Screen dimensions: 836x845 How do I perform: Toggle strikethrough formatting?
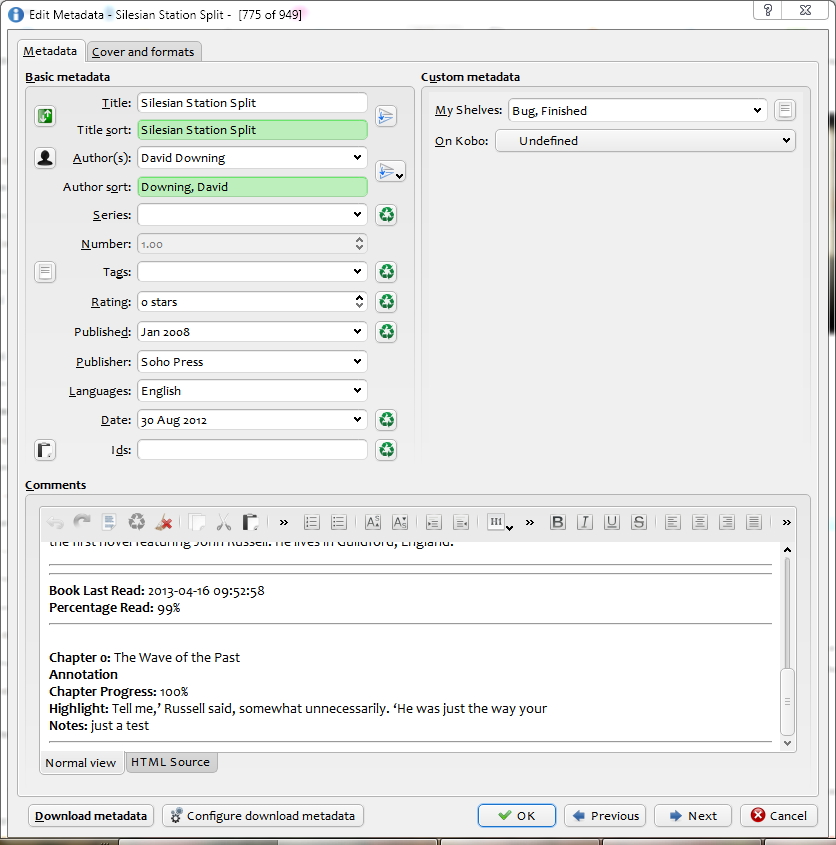[639, 522]
